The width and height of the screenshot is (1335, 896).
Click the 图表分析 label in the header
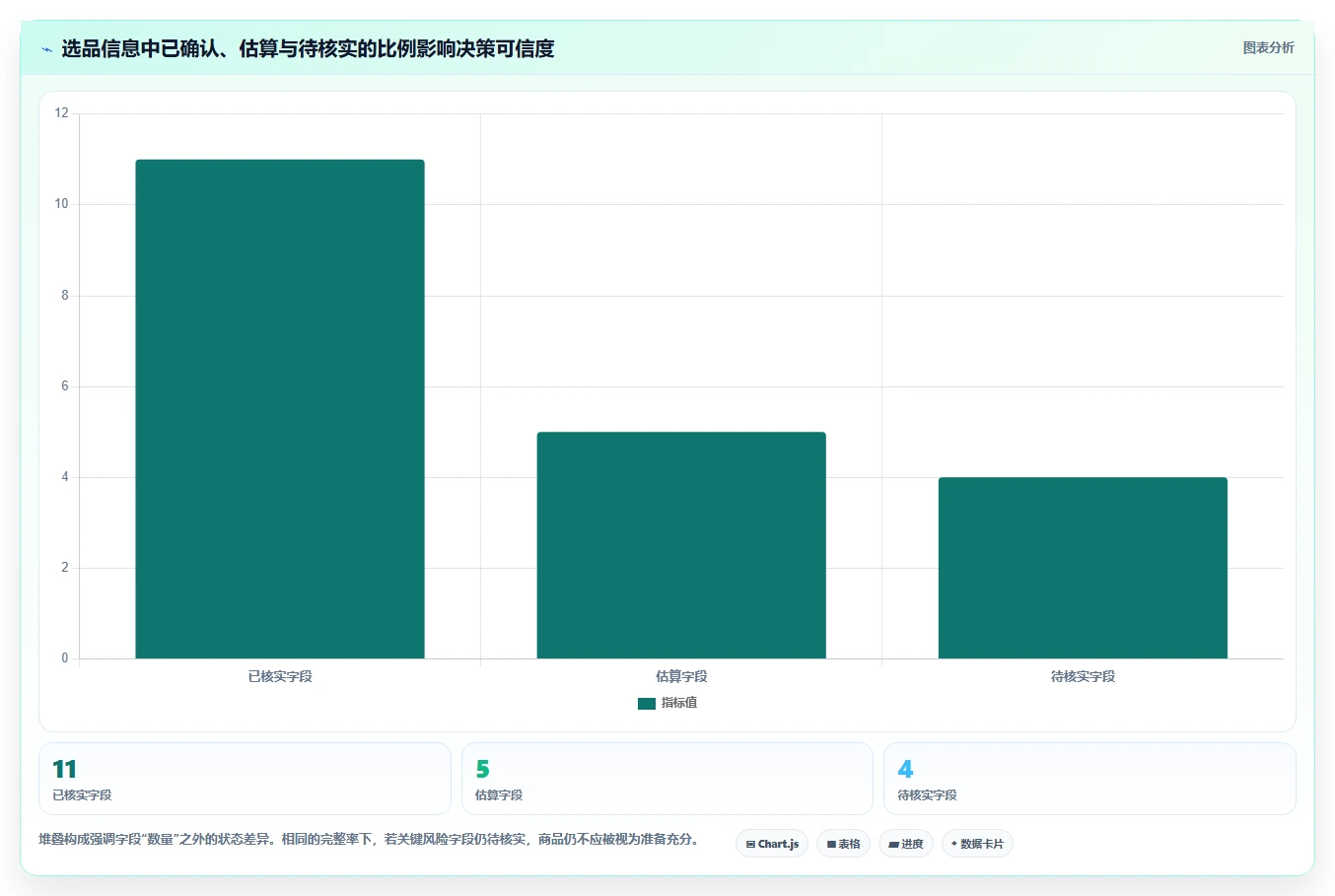[1268, 47]
